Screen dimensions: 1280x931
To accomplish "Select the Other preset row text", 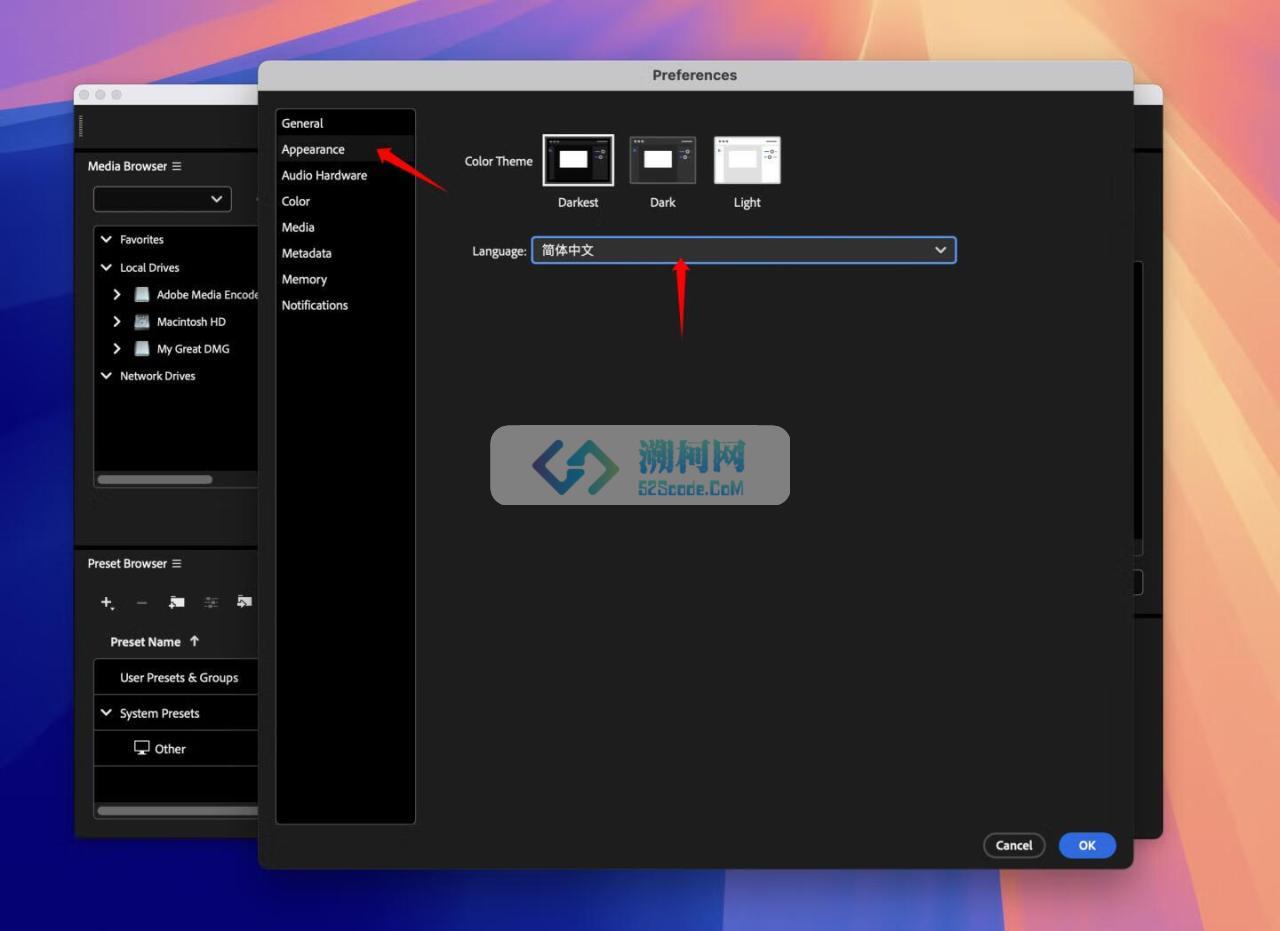I will click(x=170, y=748).
